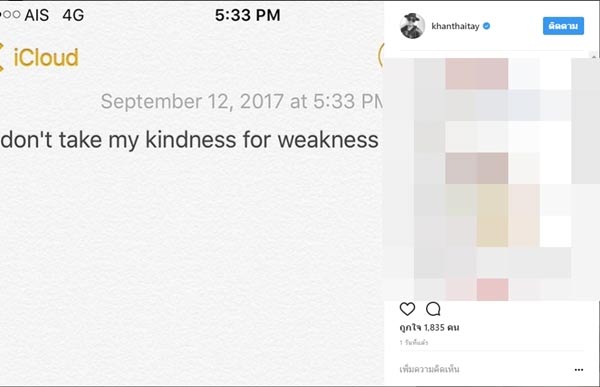Tap the AIS 4G carrier indicator
Viewport: 600px width, 387px height.
pyautogui.click(x=54, y=15)
